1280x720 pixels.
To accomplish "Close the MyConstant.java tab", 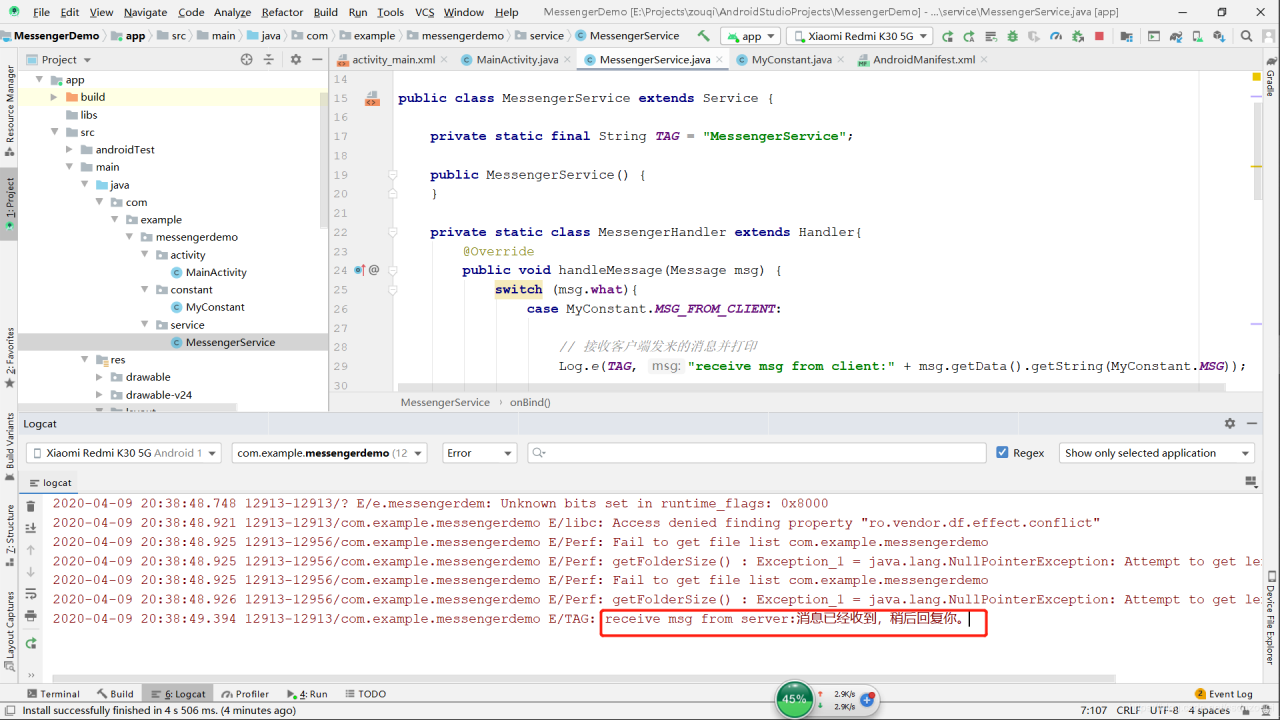I will pos(843,60).
